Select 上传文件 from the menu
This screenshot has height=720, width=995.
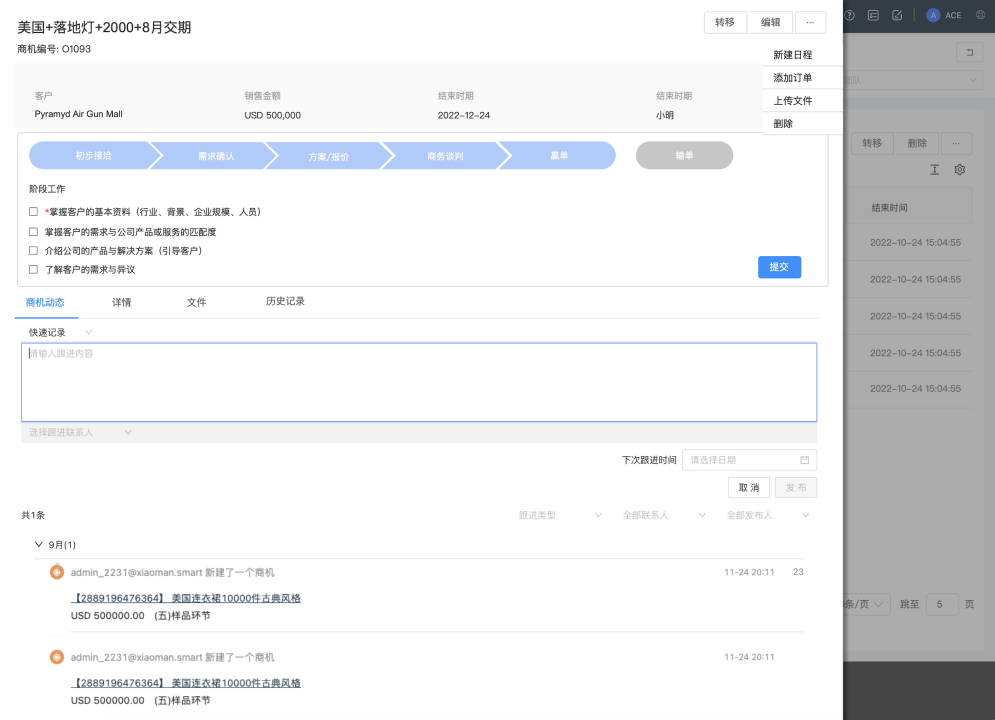point(792,101)
